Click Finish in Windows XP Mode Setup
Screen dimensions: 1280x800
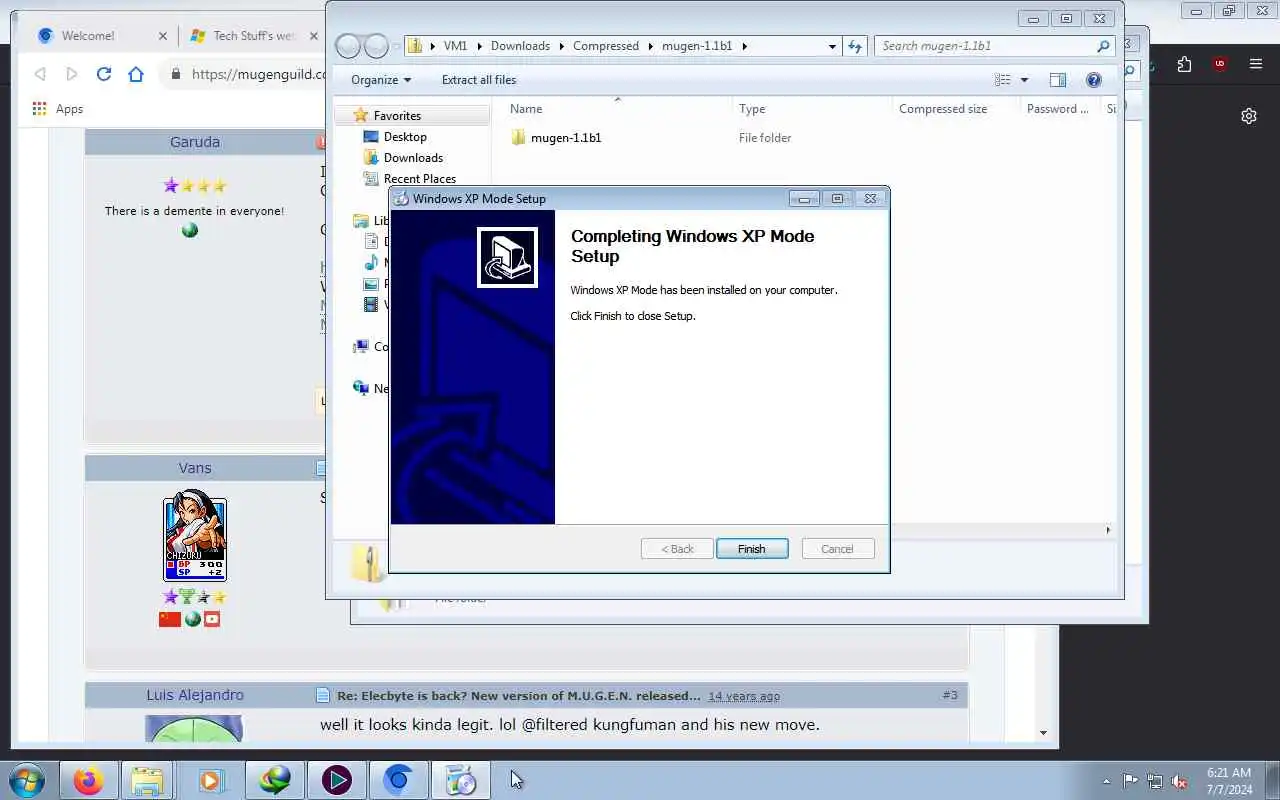tap(752, 549)
